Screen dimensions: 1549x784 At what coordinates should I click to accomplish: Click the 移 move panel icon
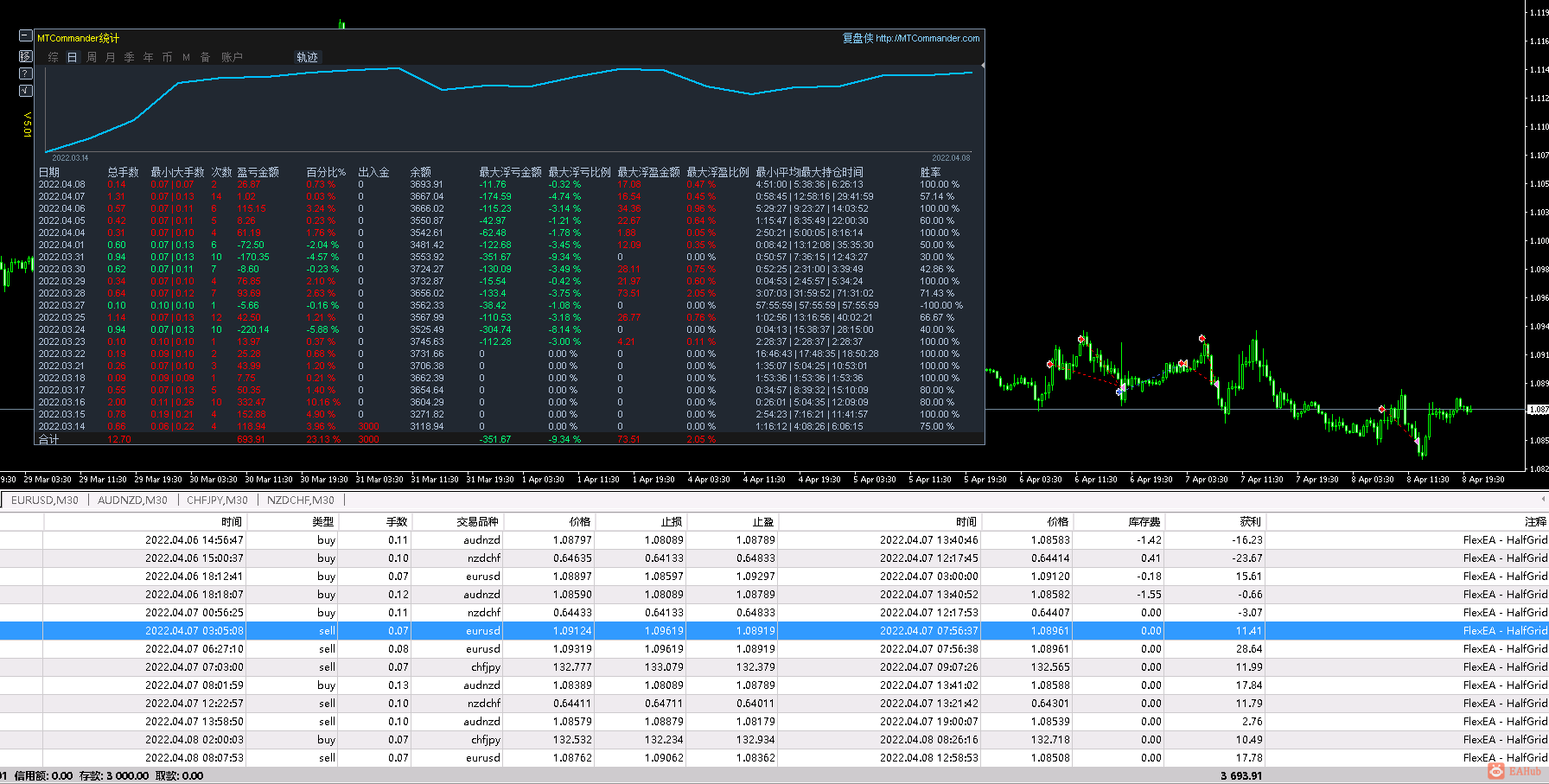click(26, 56)
